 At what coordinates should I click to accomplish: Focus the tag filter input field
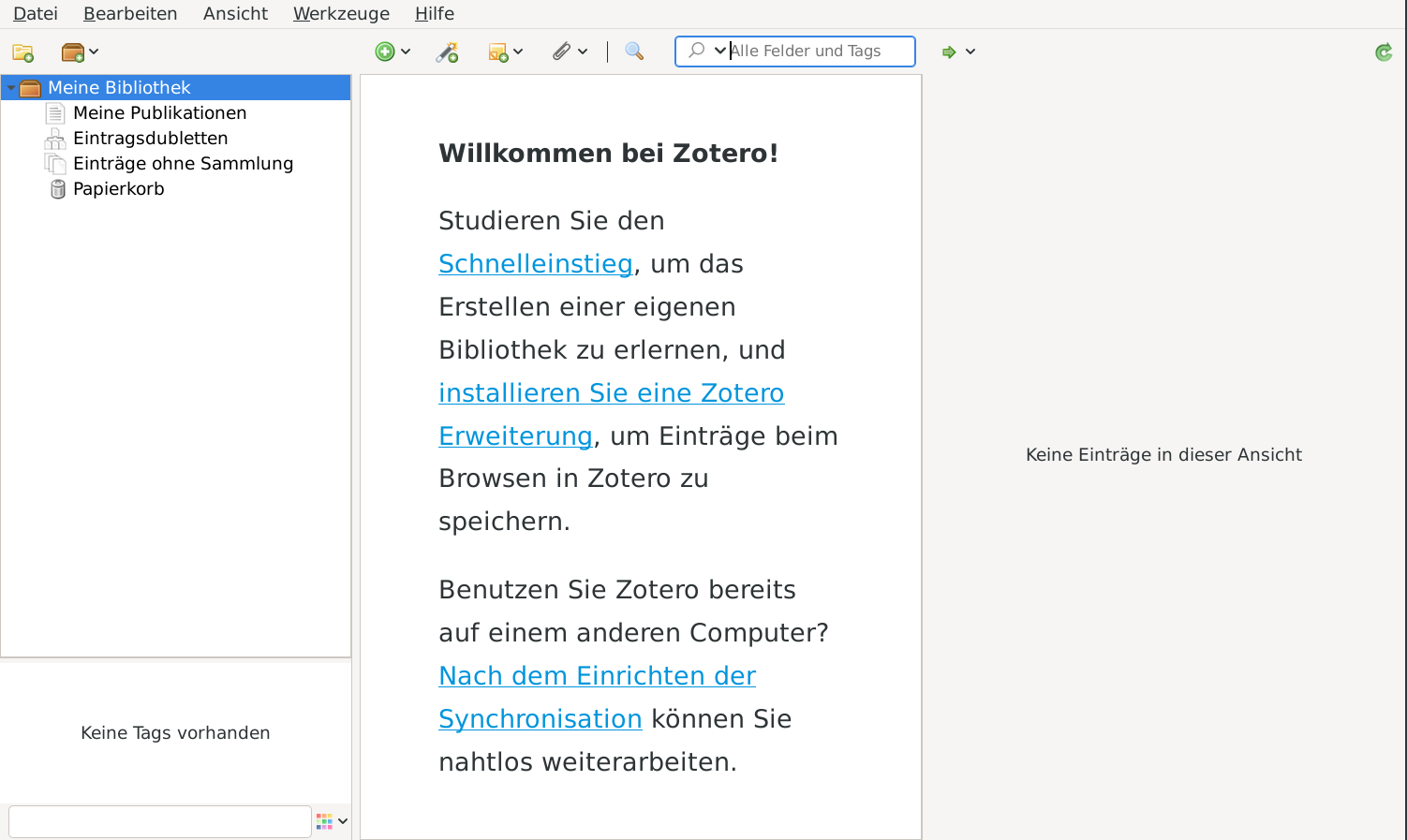[160, 821]
